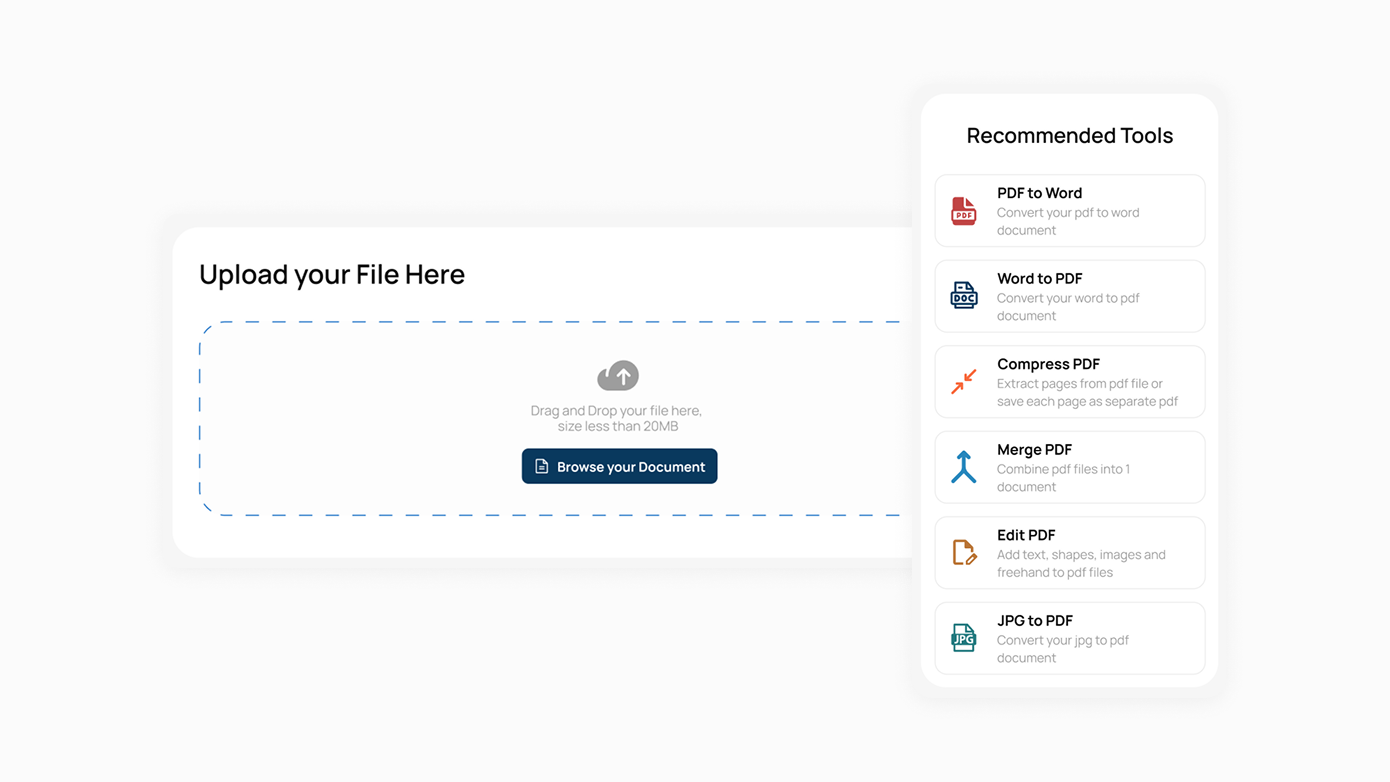Click the 'Upload your File Here' heading

tap(332, 274)
